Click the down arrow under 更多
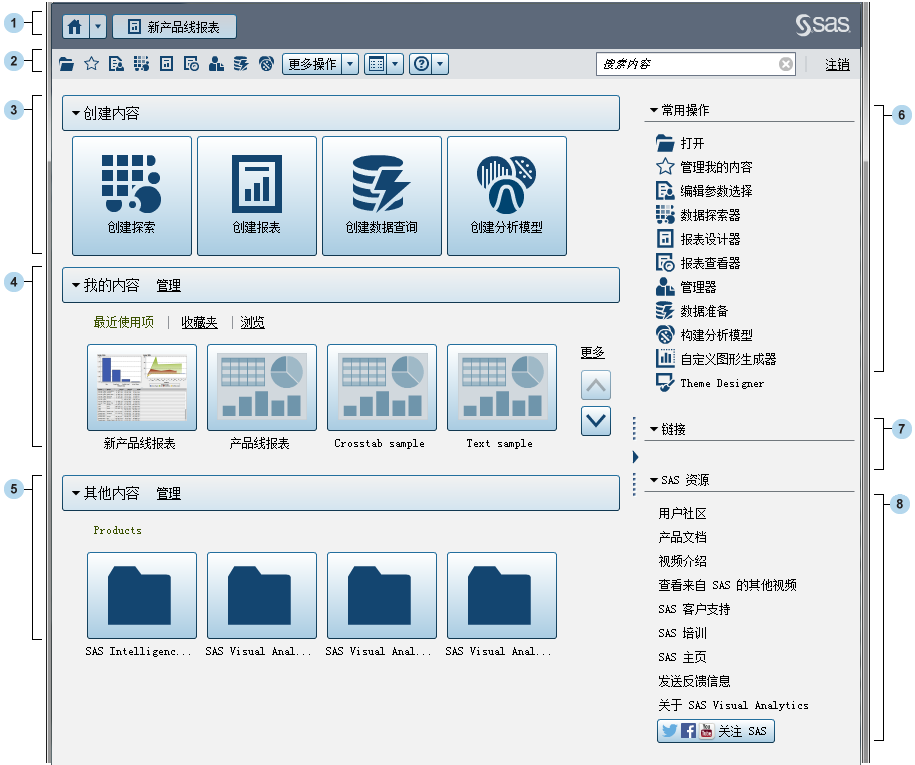 pos(595,421)
